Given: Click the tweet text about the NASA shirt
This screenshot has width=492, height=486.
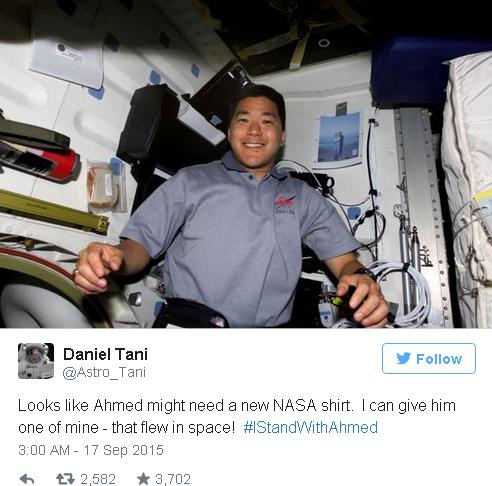Looking at the screenshot, I should [237, 416].
